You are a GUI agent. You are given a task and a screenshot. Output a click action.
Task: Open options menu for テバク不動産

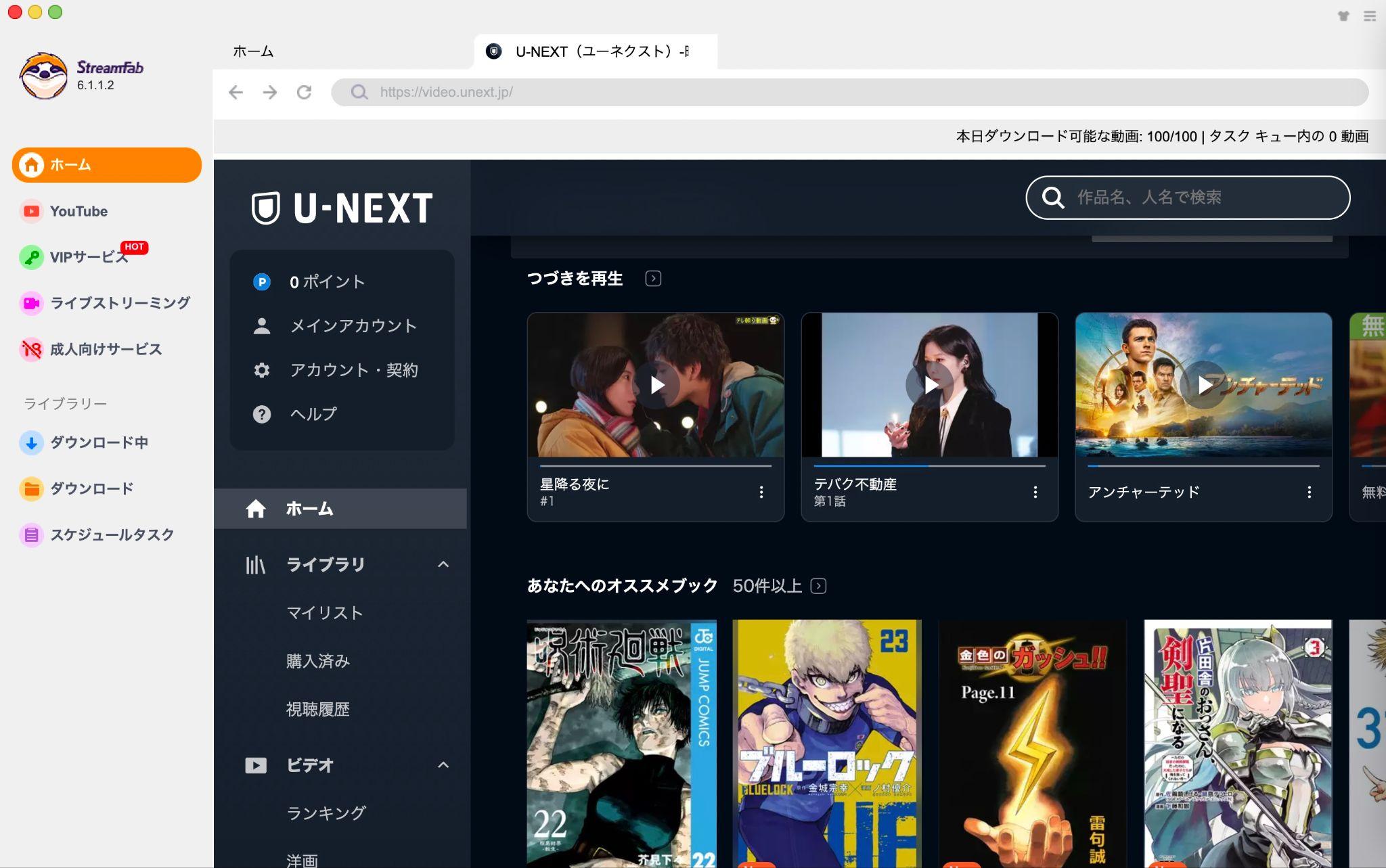pos(1035,492)
